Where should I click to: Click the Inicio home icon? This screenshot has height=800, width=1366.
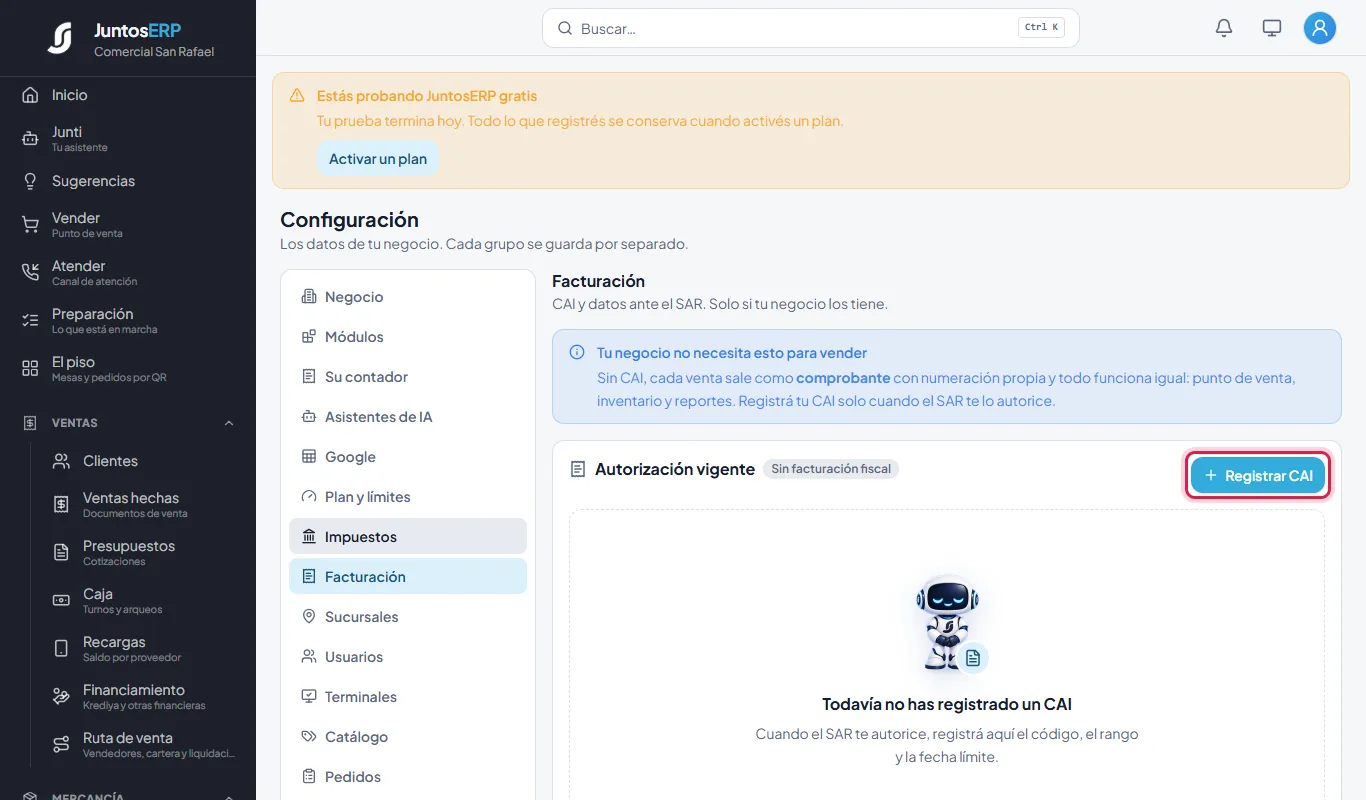pyautogui.click(x=30, y=95)
